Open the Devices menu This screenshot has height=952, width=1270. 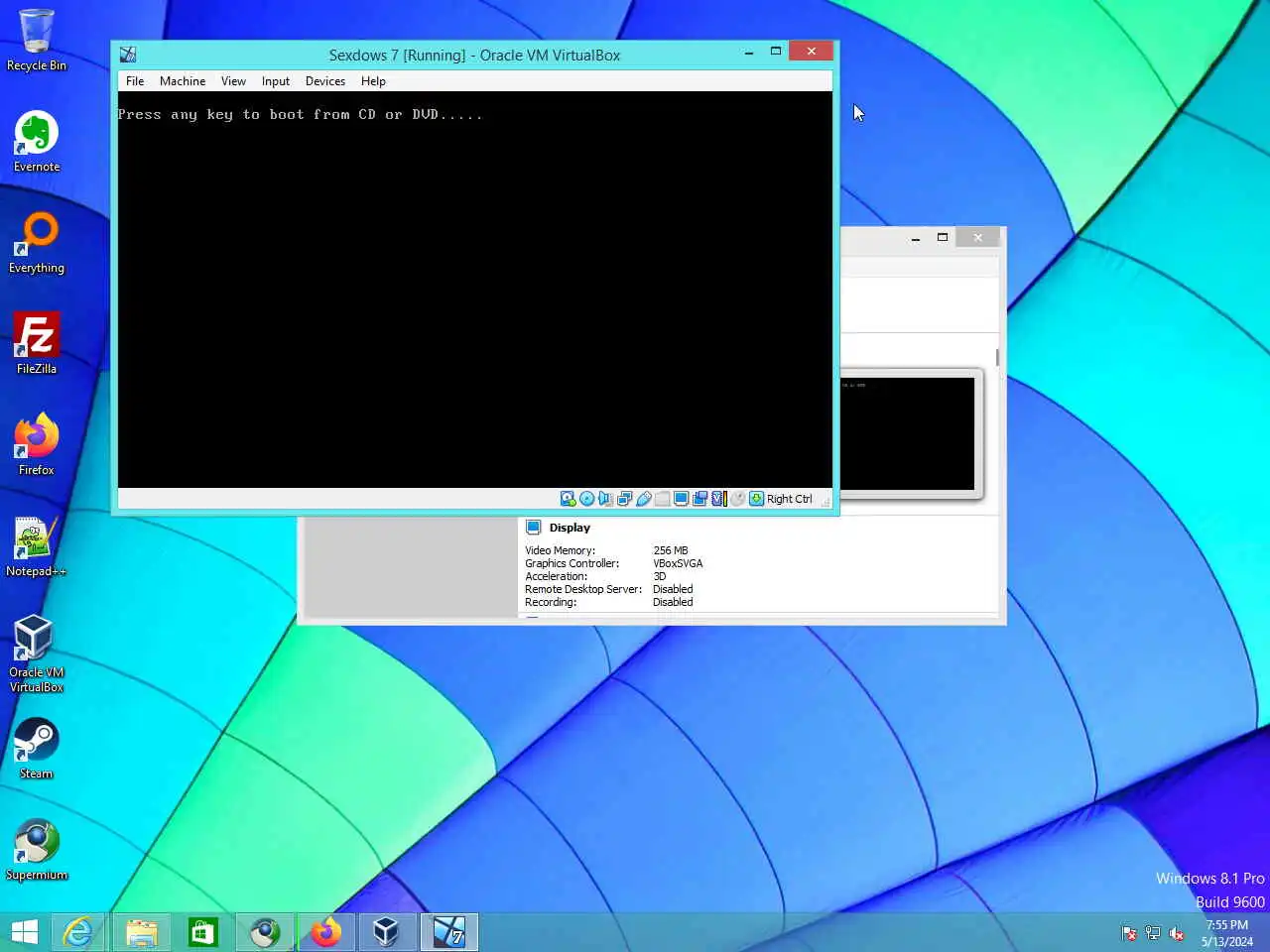325,81
